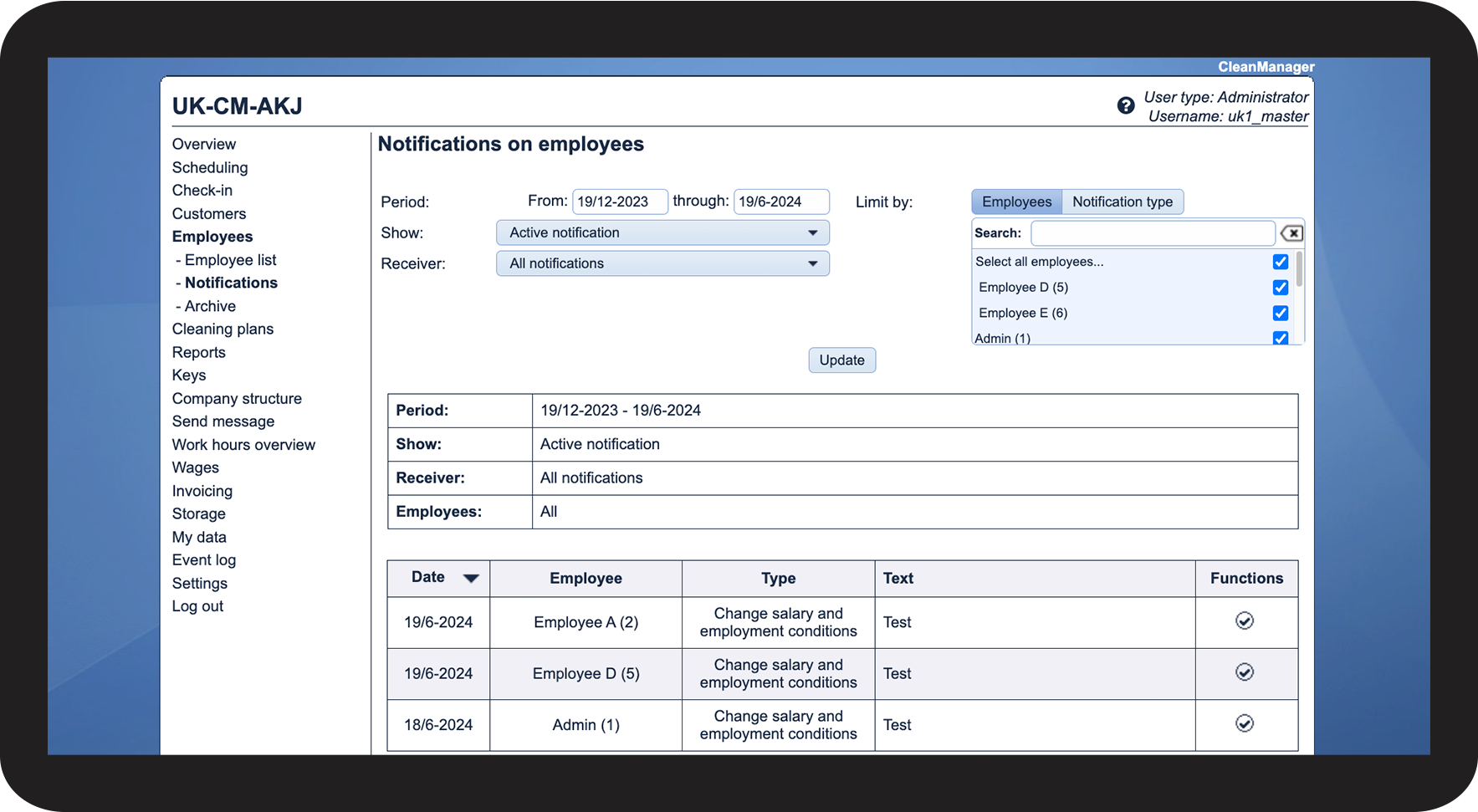This screenshot has height=812, width=1478.
Task: Mark Employee A notification as done
Action: [x=1244, y=620]
